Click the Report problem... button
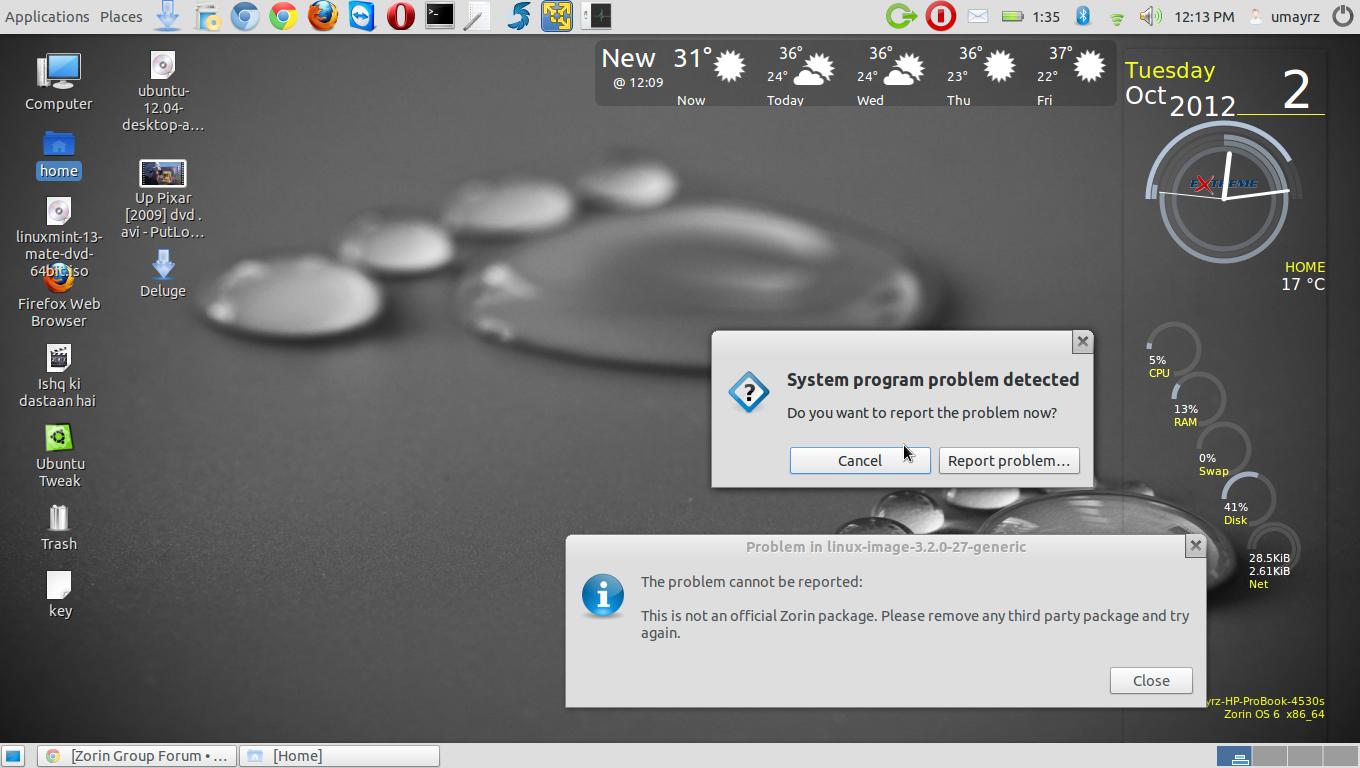The height and width of the screenshot is (768, 1360). 1008,460
